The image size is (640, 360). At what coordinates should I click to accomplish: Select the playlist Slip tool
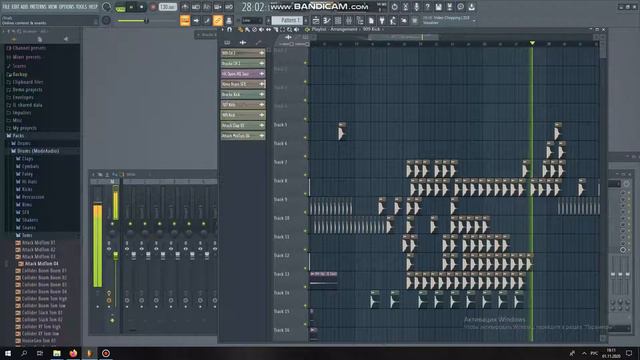268,29
